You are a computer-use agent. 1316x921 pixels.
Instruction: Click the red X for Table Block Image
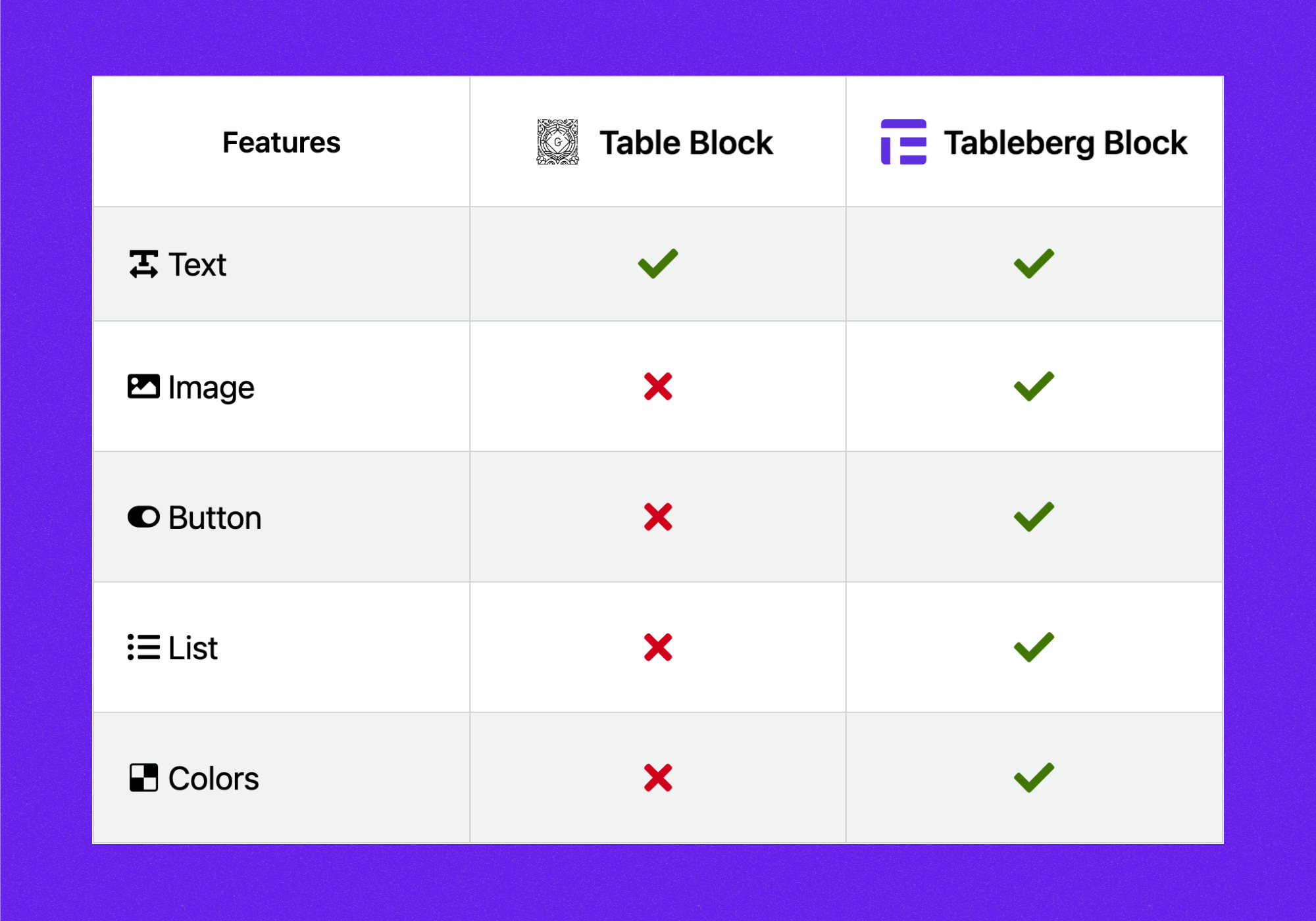coord(658,387)
